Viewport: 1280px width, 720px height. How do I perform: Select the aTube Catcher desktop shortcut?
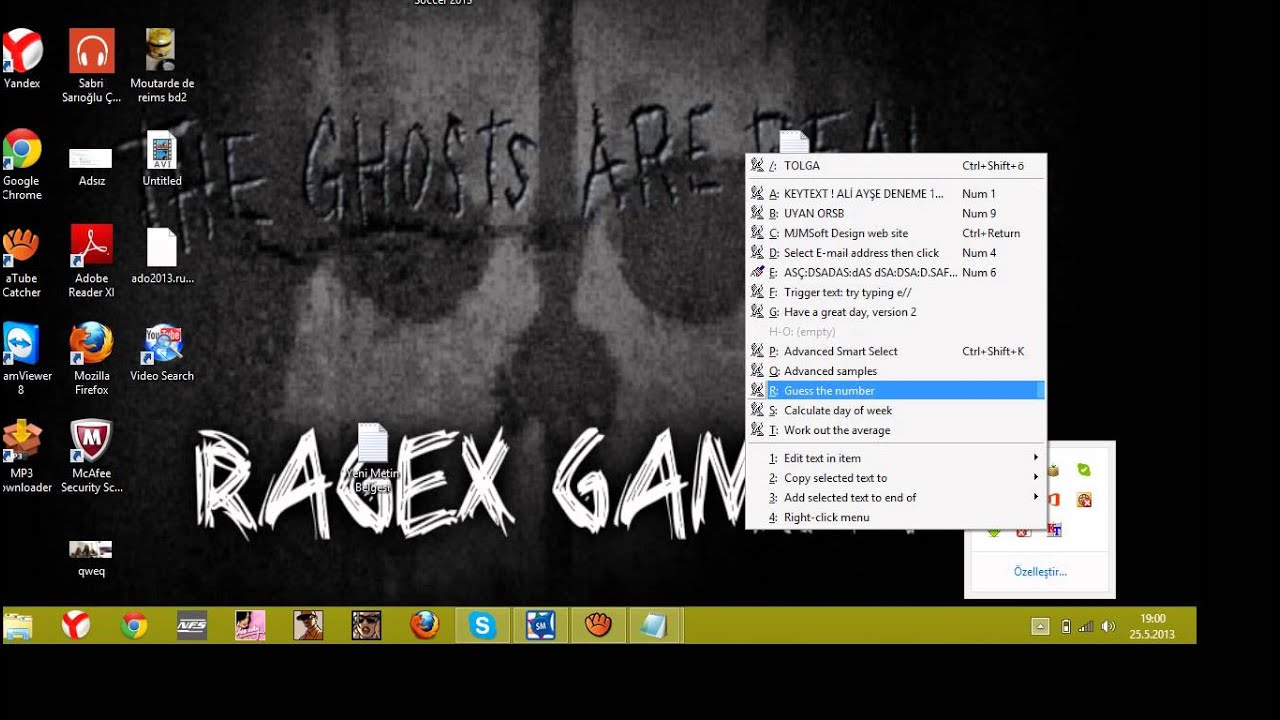point(21,263)
